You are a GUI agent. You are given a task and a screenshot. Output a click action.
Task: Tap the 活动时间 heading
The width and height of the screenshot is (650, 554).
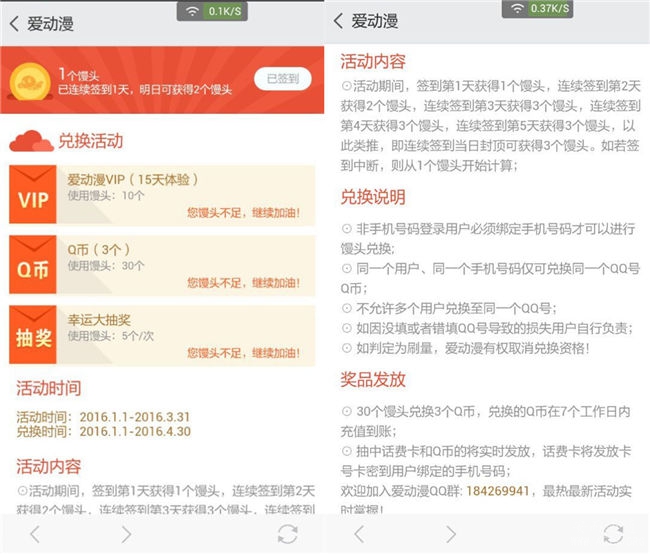[x=49, y=388]
